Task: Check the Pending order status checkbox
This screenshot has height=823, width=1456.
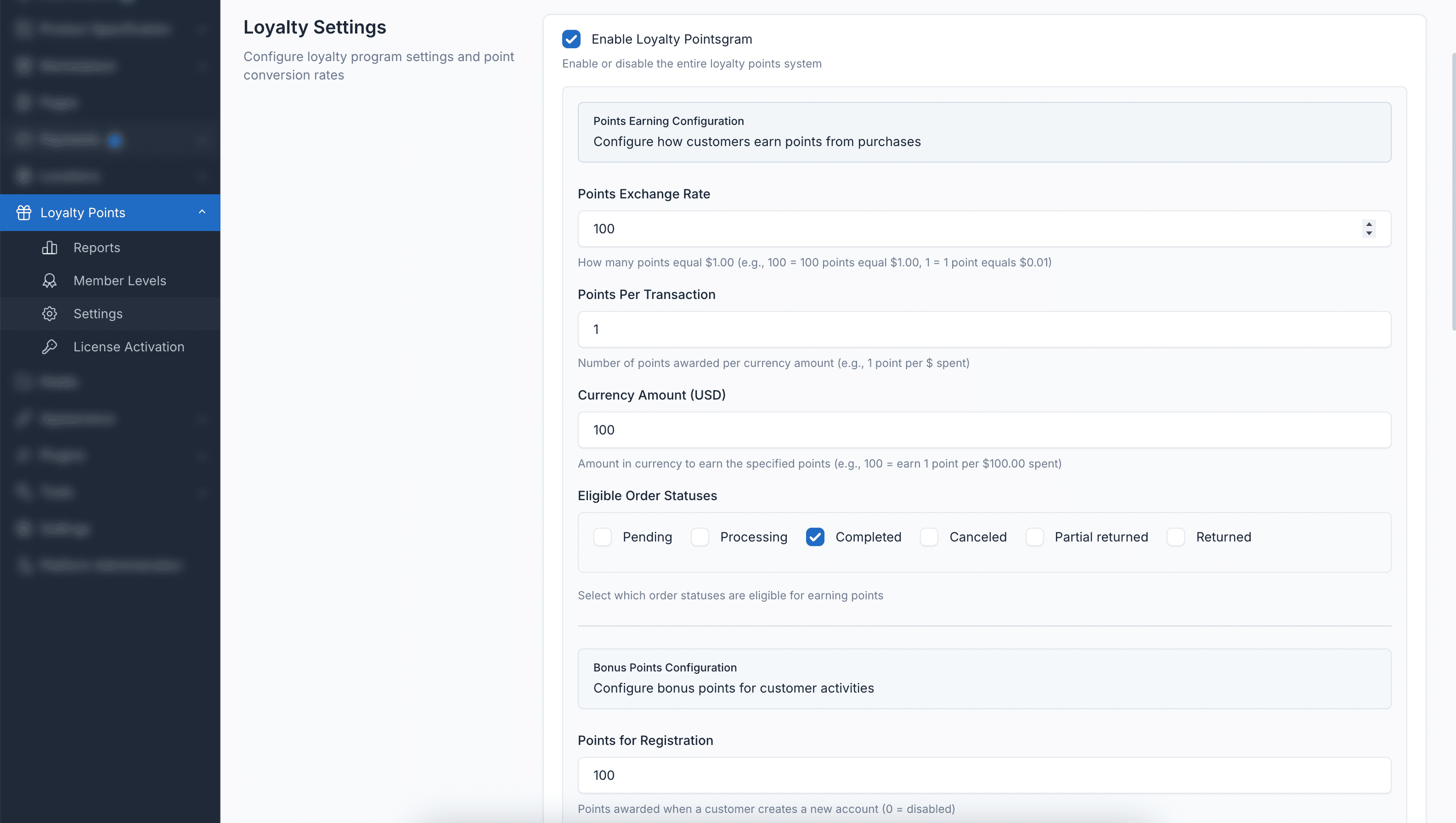Action: coord(602,536)
